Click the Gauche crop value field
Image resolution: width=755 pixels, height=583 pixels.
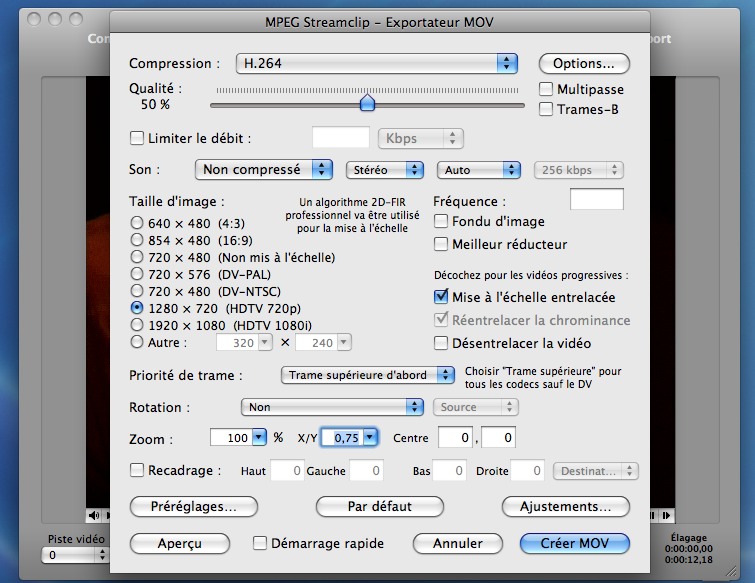point(366,470)
